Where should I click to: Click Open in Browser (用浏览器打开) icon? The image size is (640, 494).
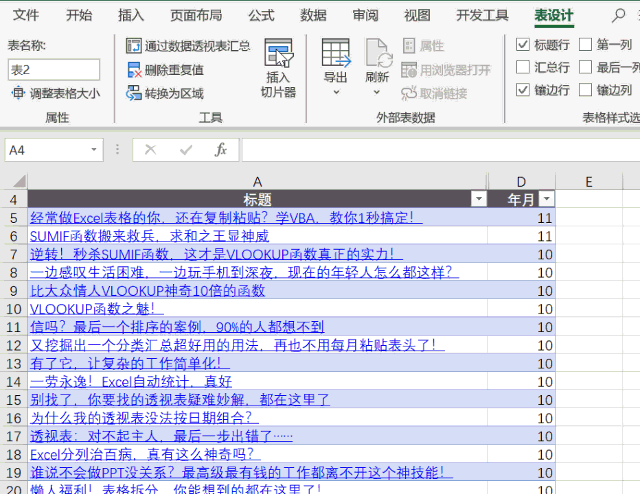click(409, 70)
